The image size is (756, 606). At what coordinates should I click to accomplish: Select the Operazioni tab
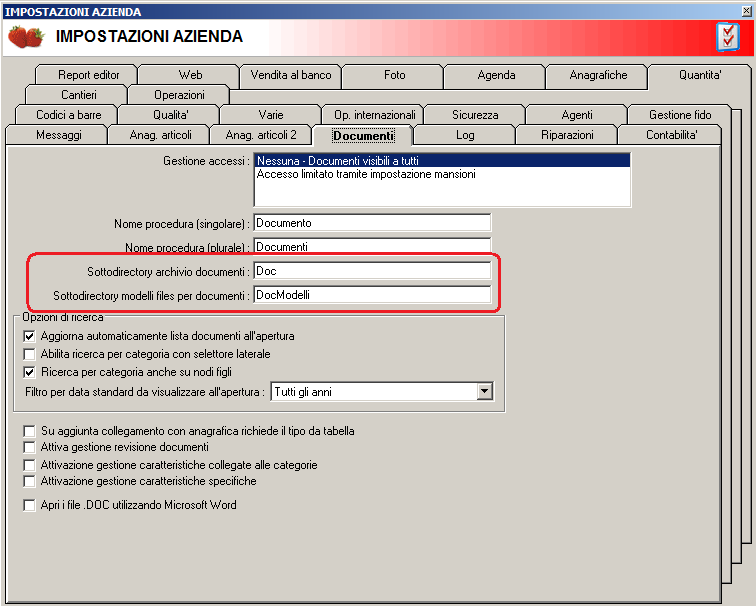[179, 95]
